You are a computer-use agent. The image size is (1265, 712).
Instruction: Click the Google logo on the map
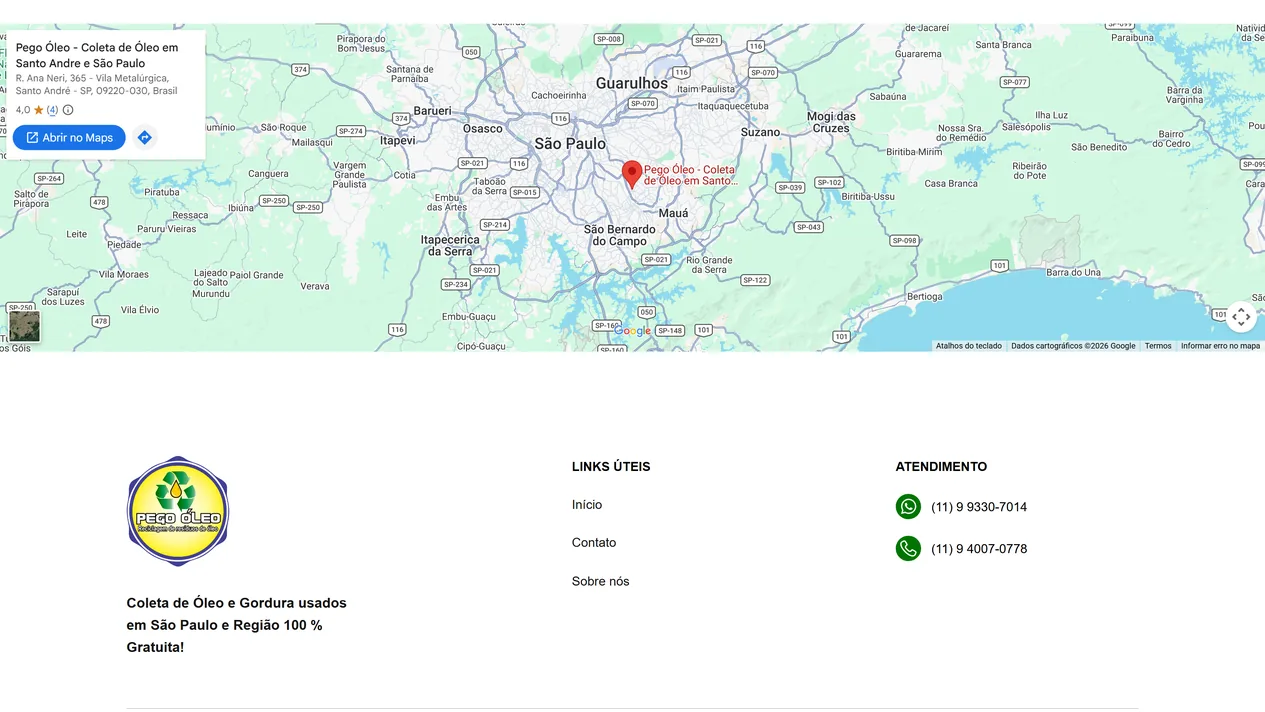[x=632, y=331]
